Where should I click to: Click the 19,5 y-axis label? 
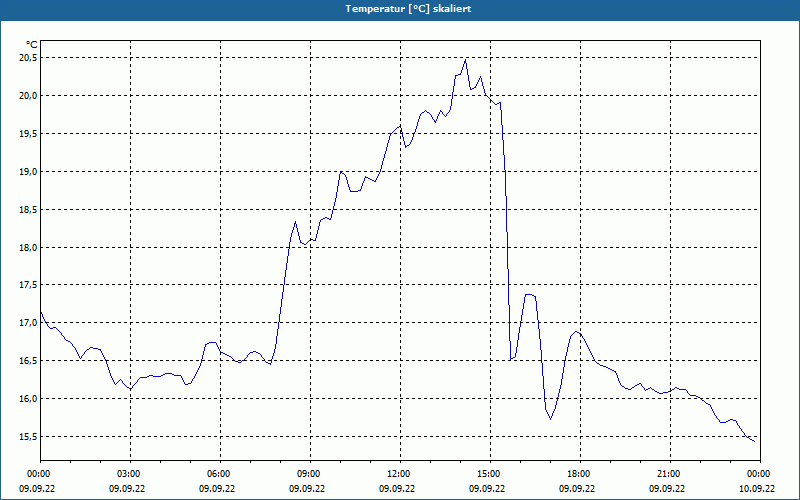click(28, 134)
